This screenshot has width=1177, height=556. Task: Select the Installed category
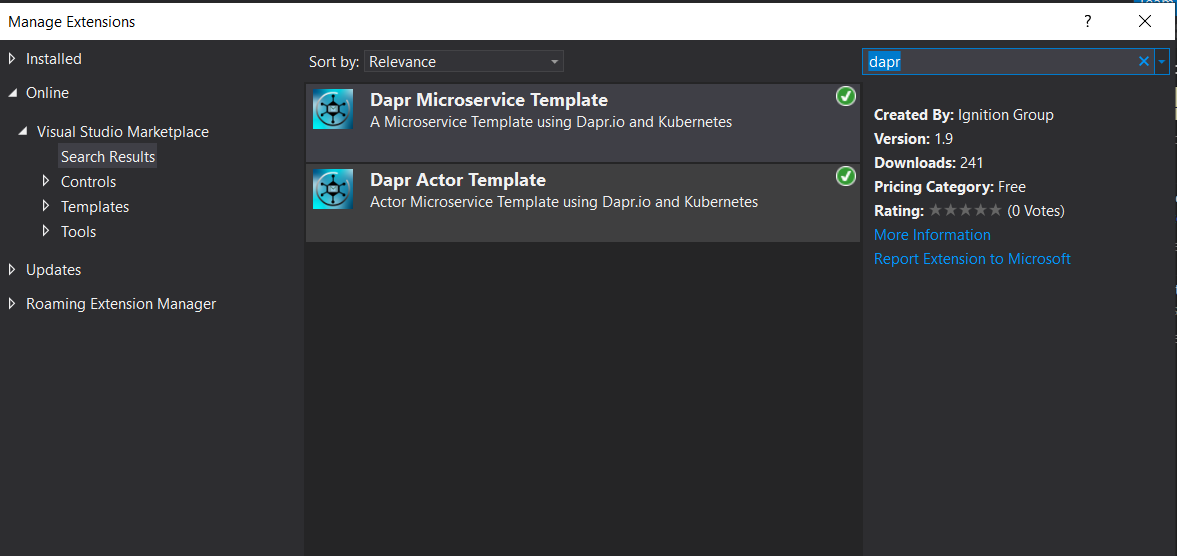[x=54, y=59]
